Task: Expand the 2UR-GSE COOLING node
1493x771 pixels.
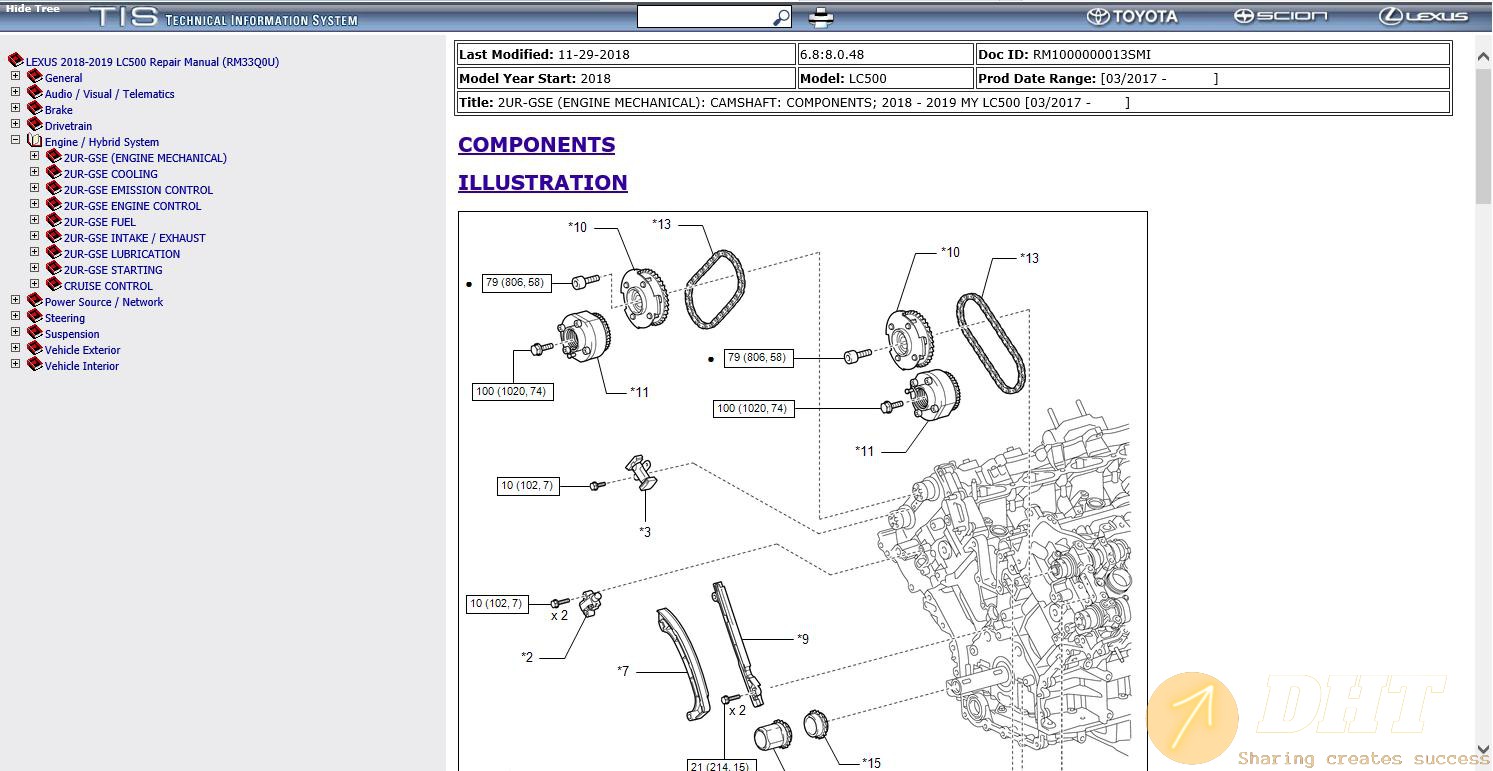Action: [34, 172]
